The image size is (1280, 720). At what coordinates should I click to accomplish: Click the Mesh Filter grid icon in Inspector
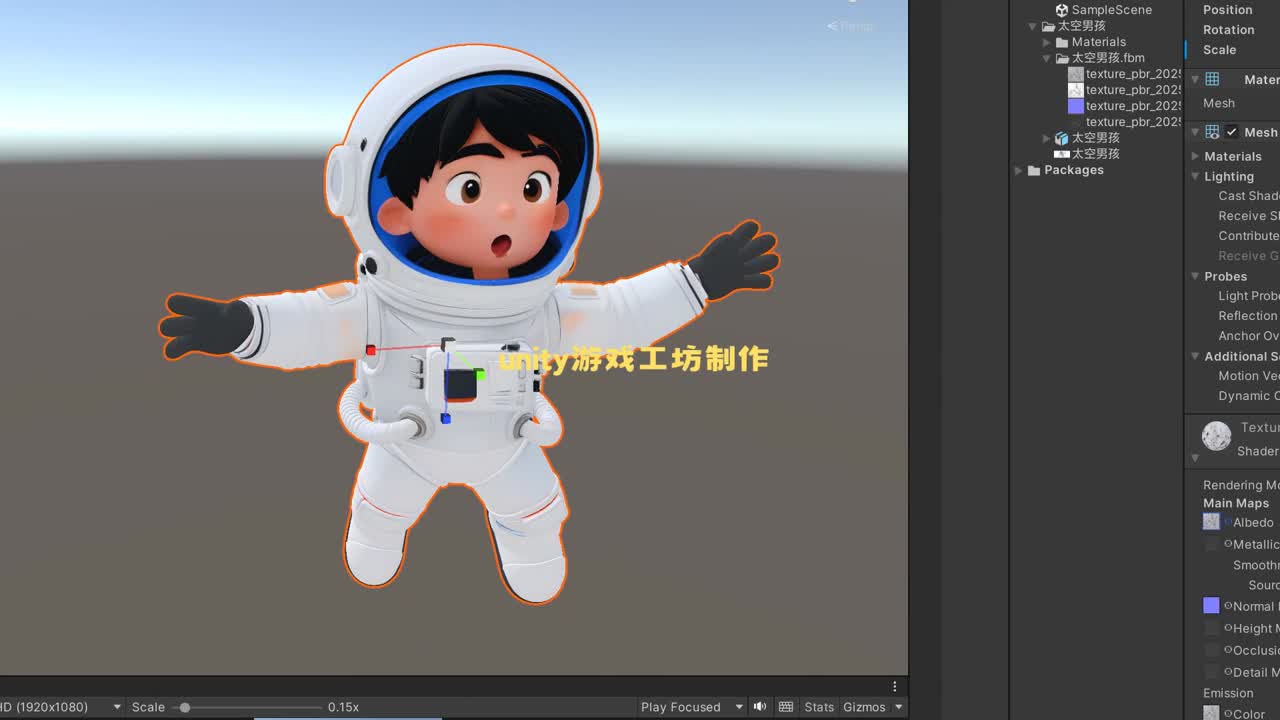(x=1212, y=79)
